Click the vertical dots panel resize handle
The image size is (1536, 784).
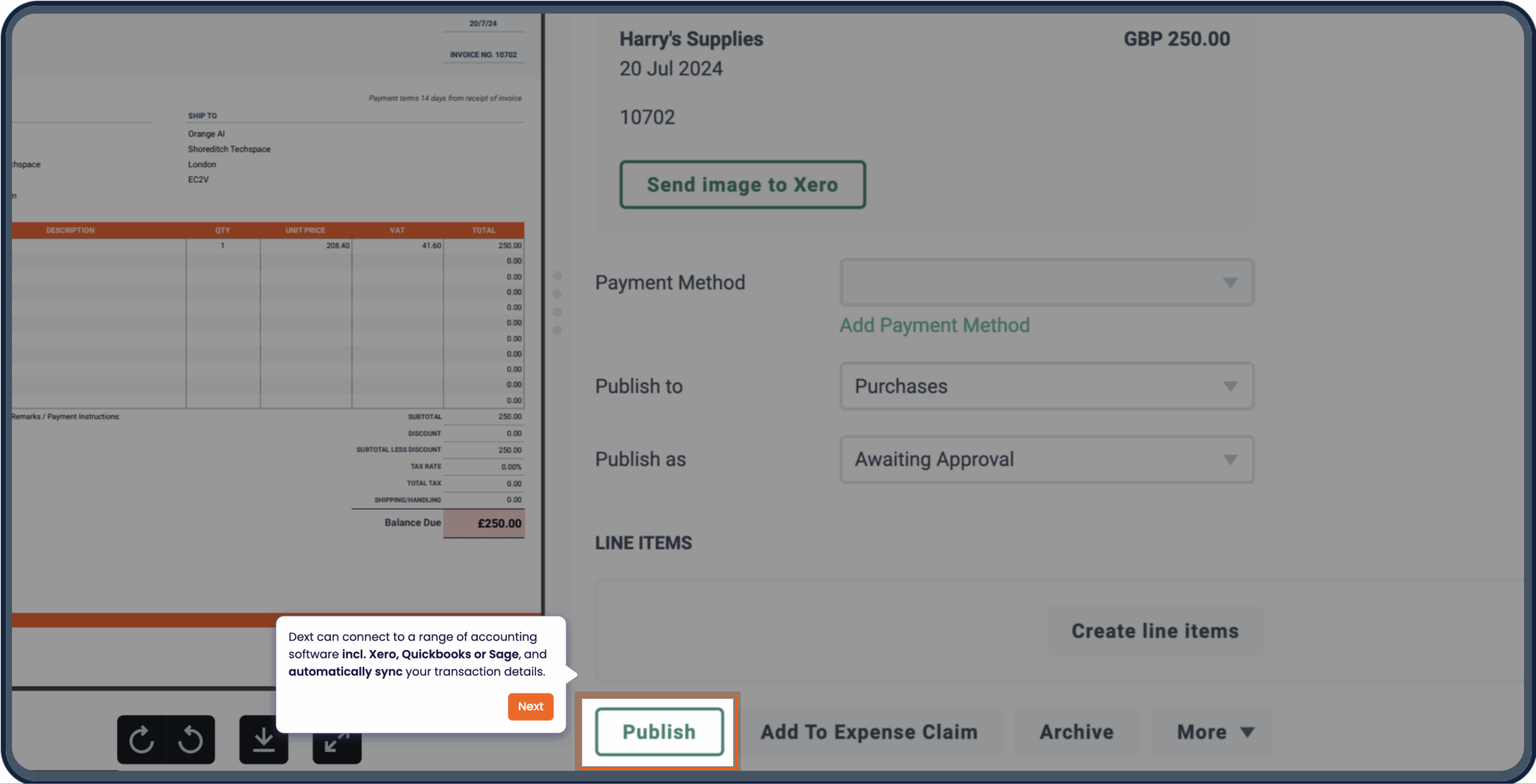(x=557, y=303)
